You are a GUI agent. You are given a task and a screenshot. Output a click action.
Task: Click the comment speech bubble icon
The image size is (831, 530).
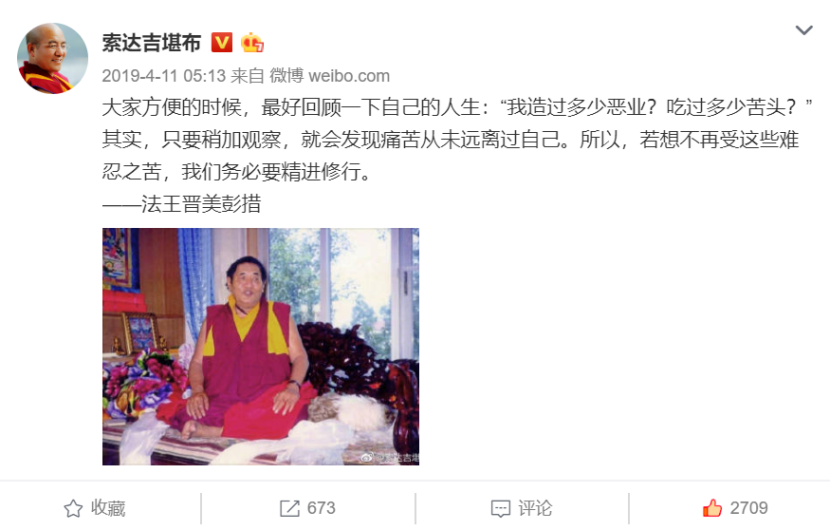pyautogui.click(x=501, y=509)
